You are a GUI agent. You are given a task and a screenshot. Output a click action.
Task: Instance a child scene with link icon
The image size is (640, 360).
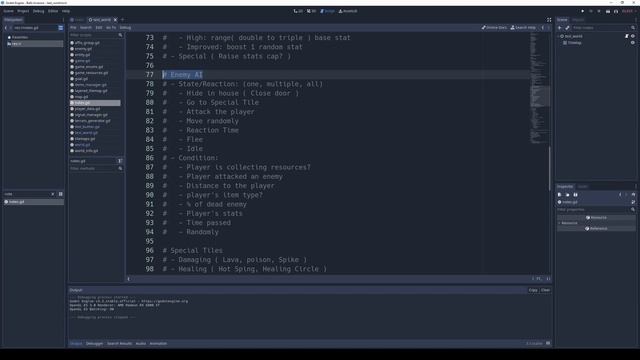pos(567,28)
